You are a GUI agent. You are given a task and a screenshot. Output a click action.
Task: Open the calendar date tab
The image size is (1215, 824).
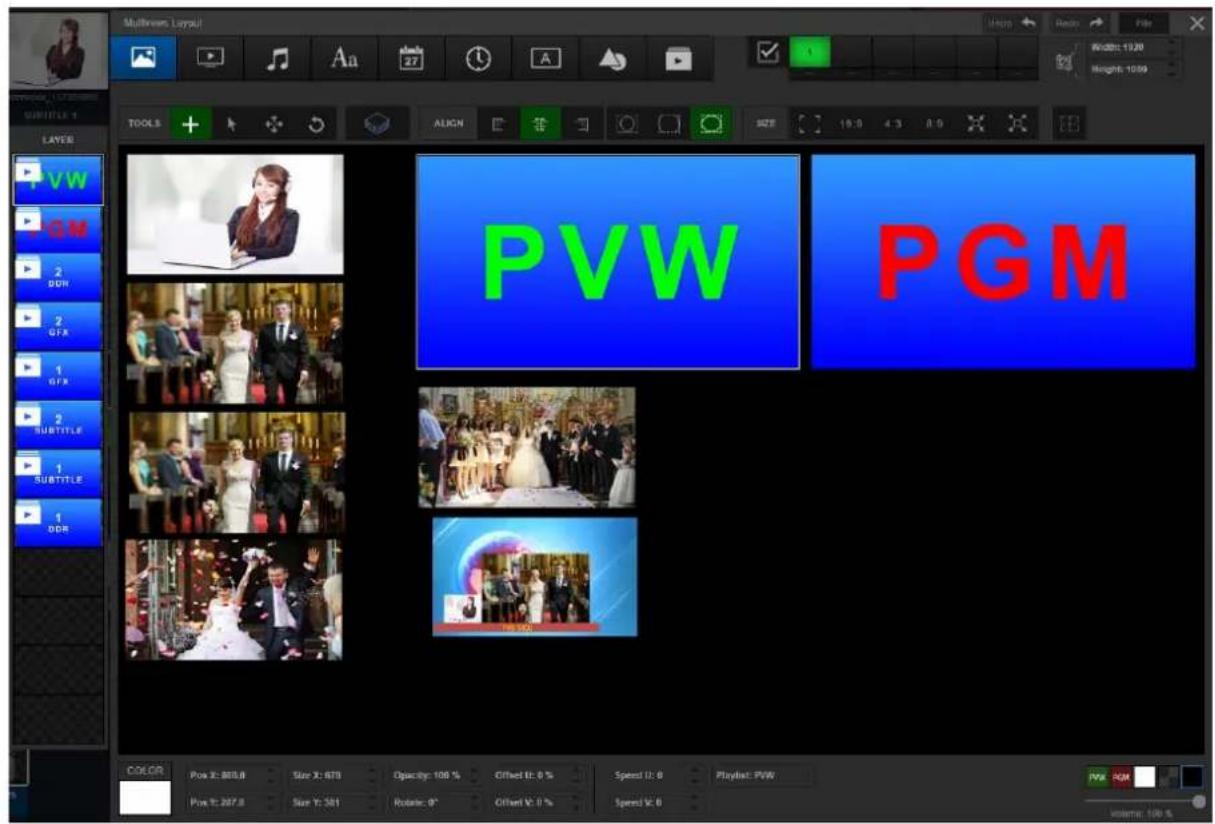pyautogui.click(x=412, y=59)
